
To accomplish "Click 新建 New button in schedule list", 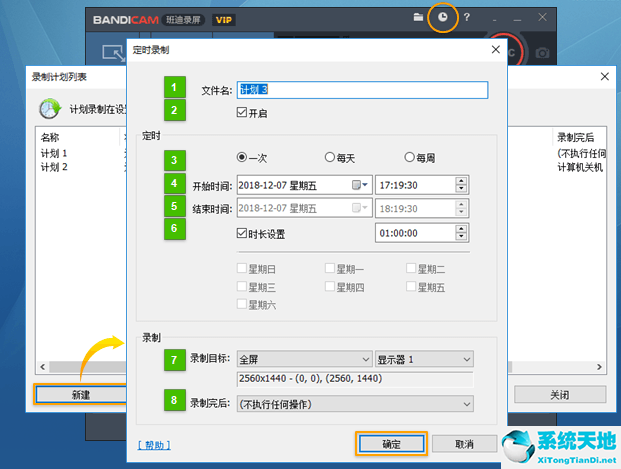I will (81, 395).
